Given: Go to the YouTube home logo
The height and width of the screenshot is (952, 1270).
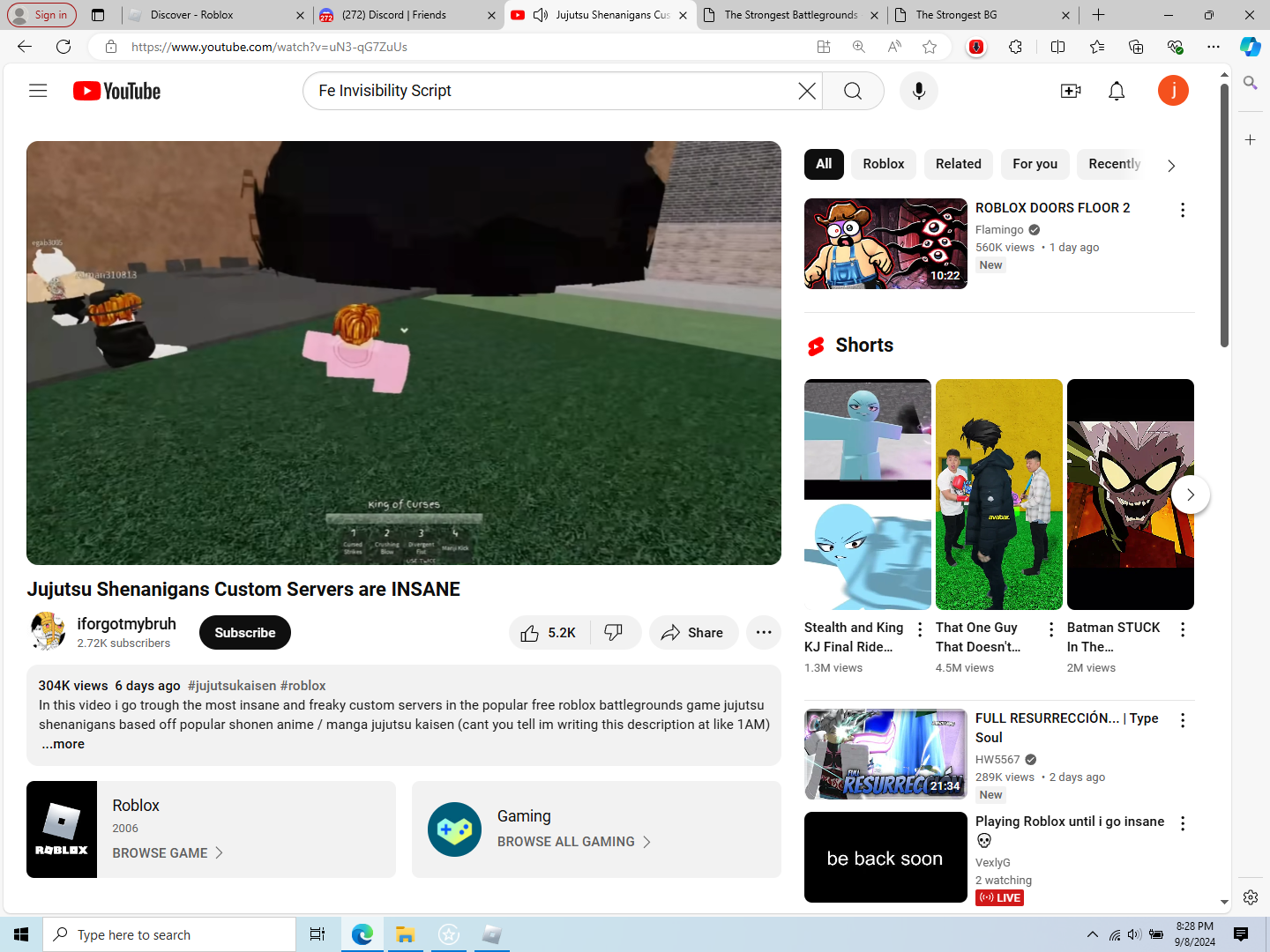Looking at the screenshot, I should tap(116, 91).
